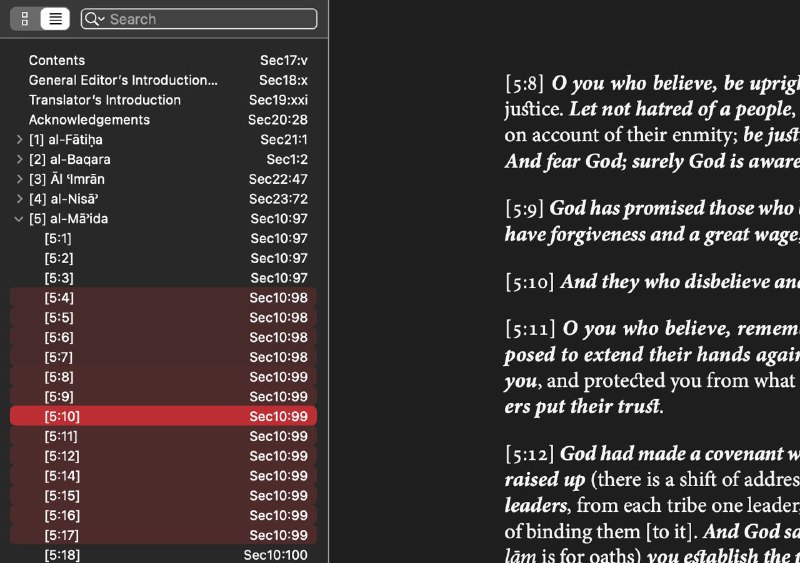Click 'And fear God' line in document
This screenshot has height=563, width=800.
click(652, 161)
